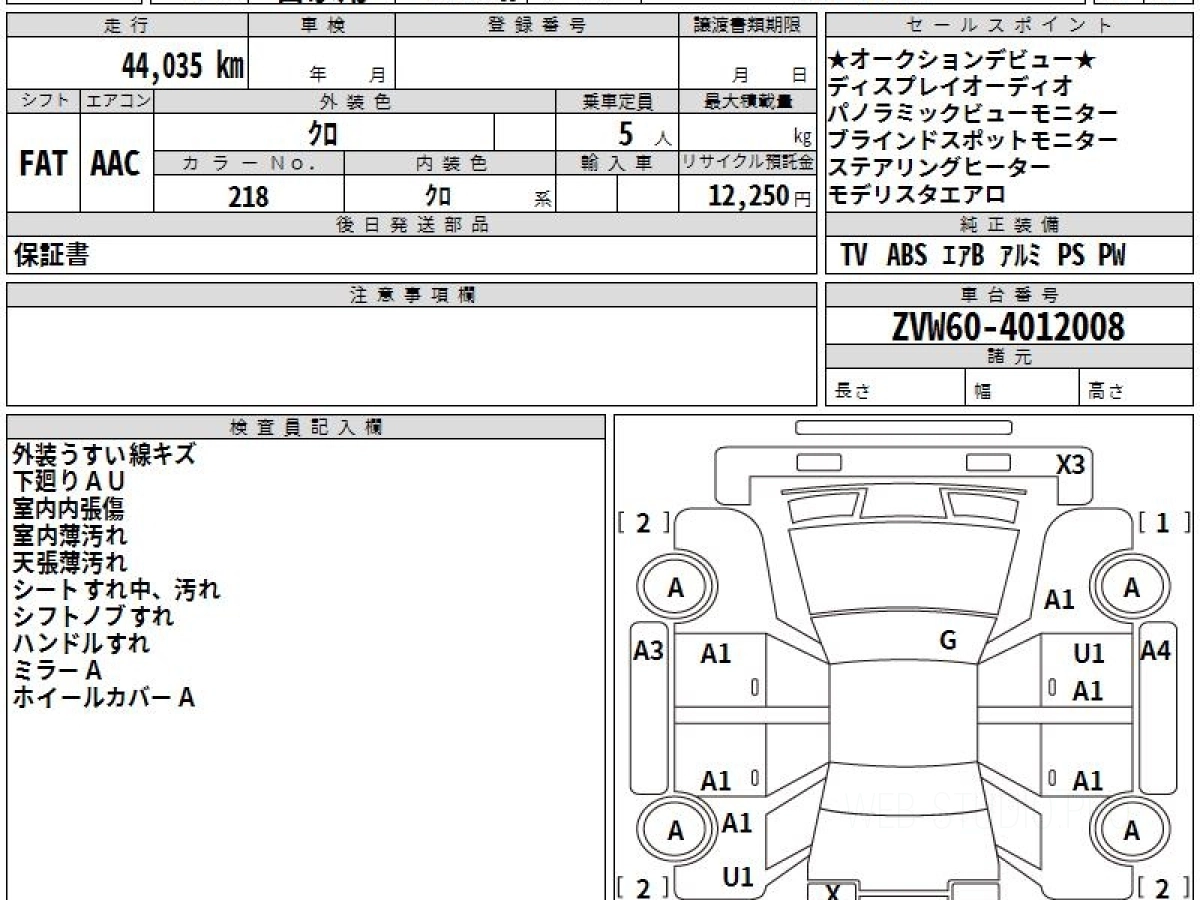Select the ブラインドスポットモニター line
This screenshot has width=1200, height=900.
tap(973, 141)
